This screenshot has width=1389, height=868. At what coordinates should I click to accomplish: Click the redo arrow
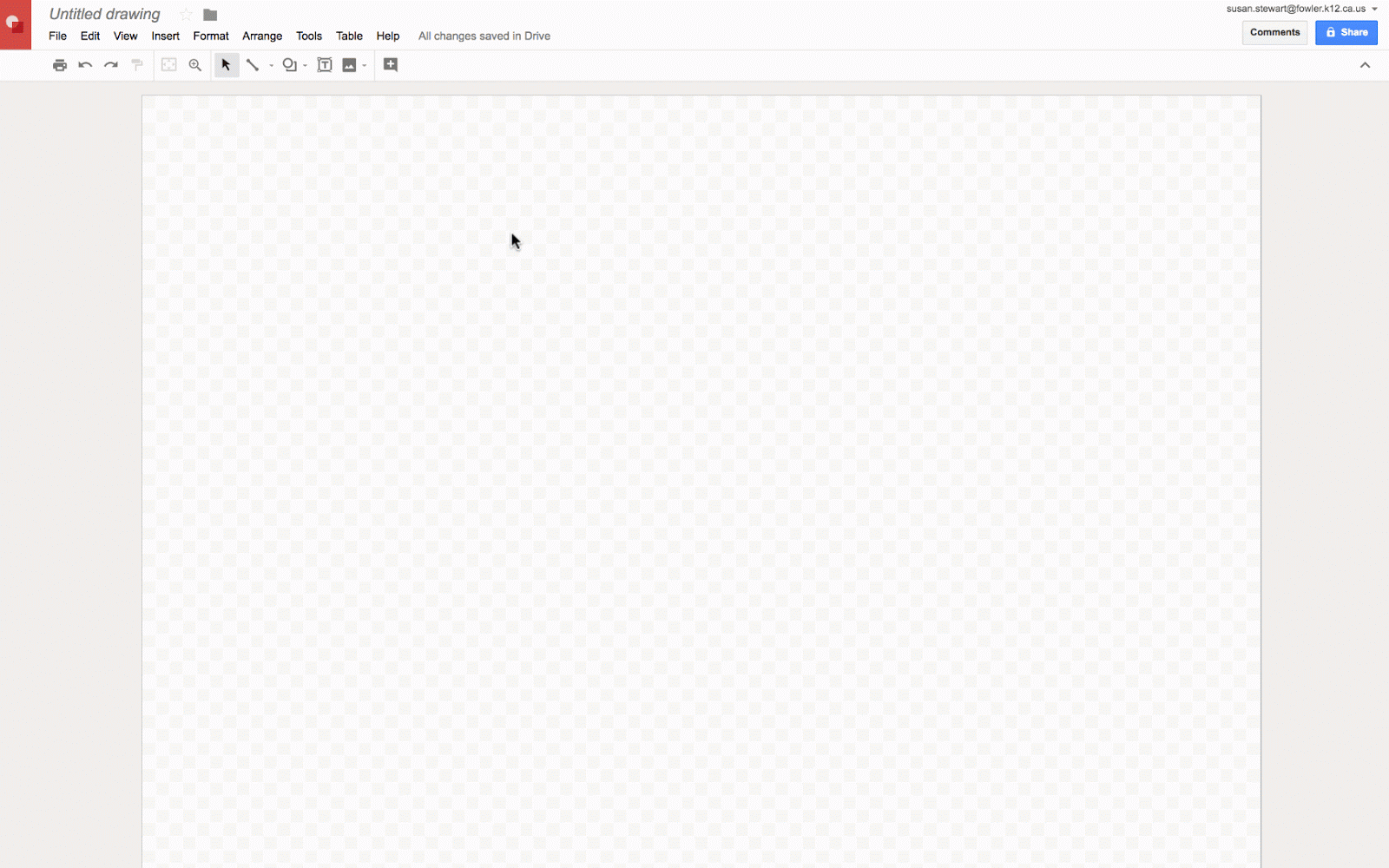click(111, 65)
